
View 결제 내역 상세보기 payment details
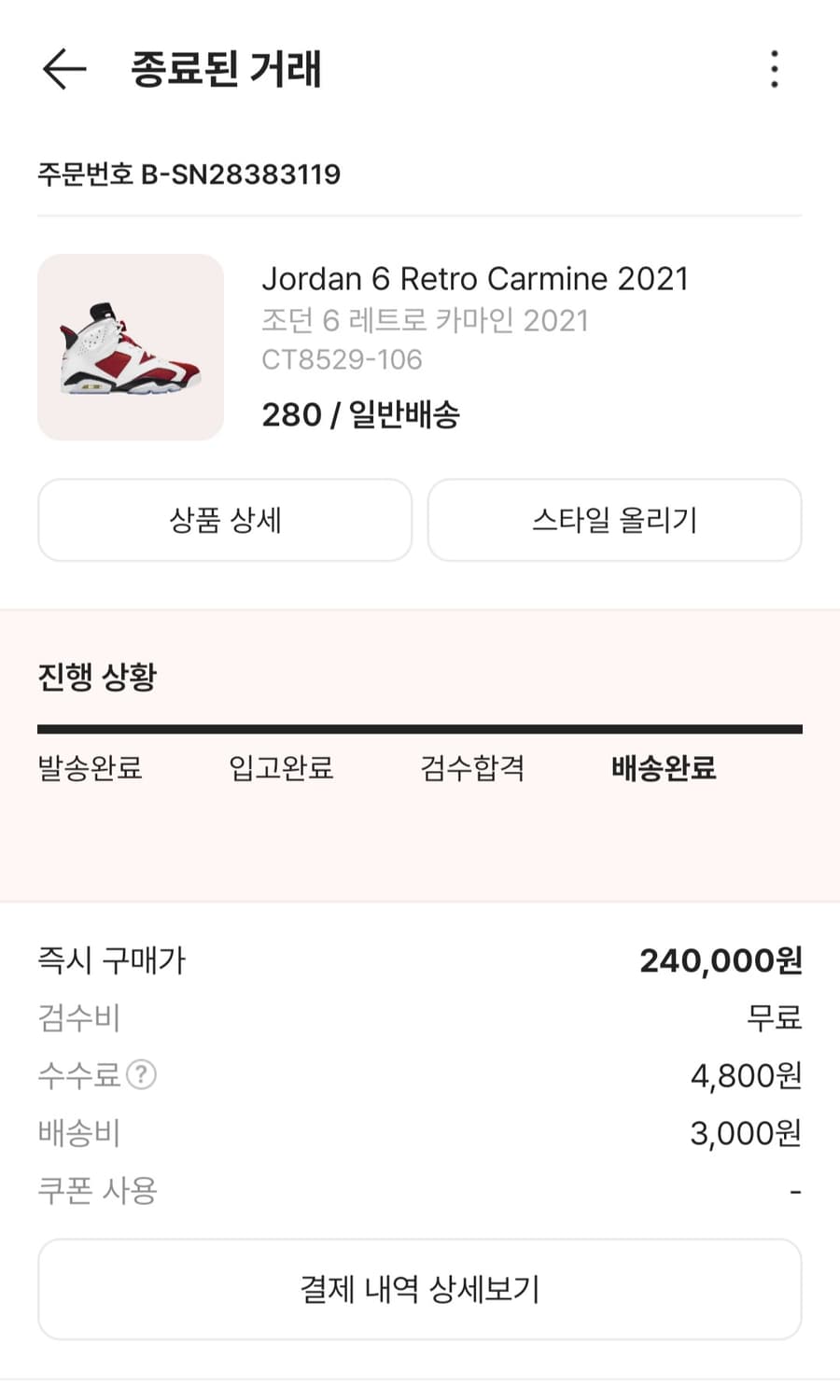point(420,1289)
